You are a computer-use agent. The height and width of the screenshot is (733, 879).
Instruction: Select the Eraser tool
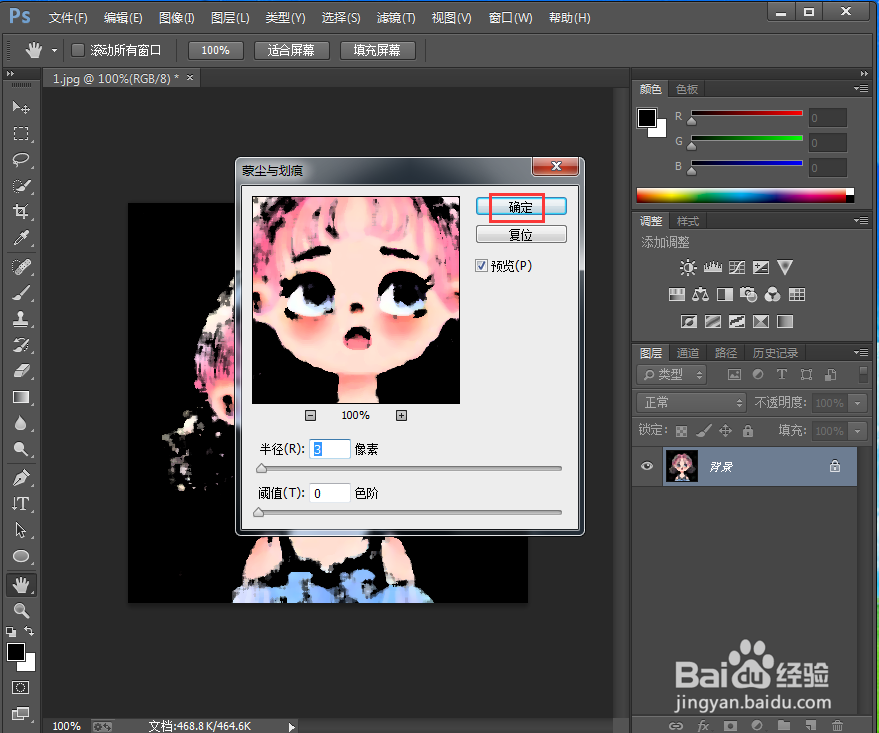(x=21, y=370)
